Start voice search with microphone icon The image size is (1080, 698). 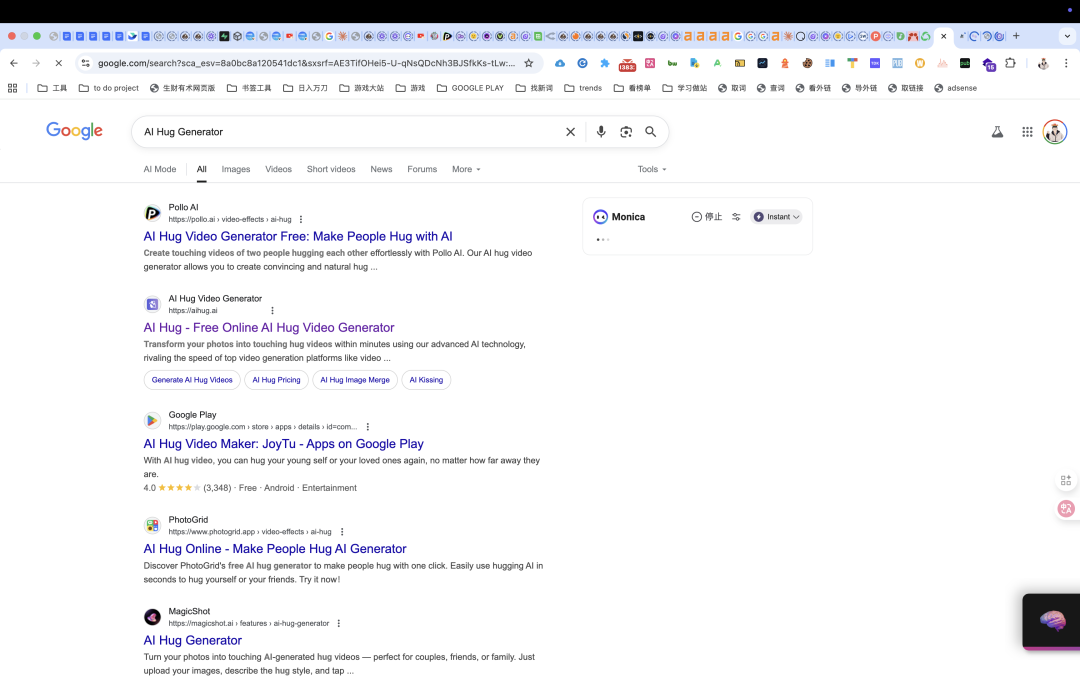[x=601, y=132]
